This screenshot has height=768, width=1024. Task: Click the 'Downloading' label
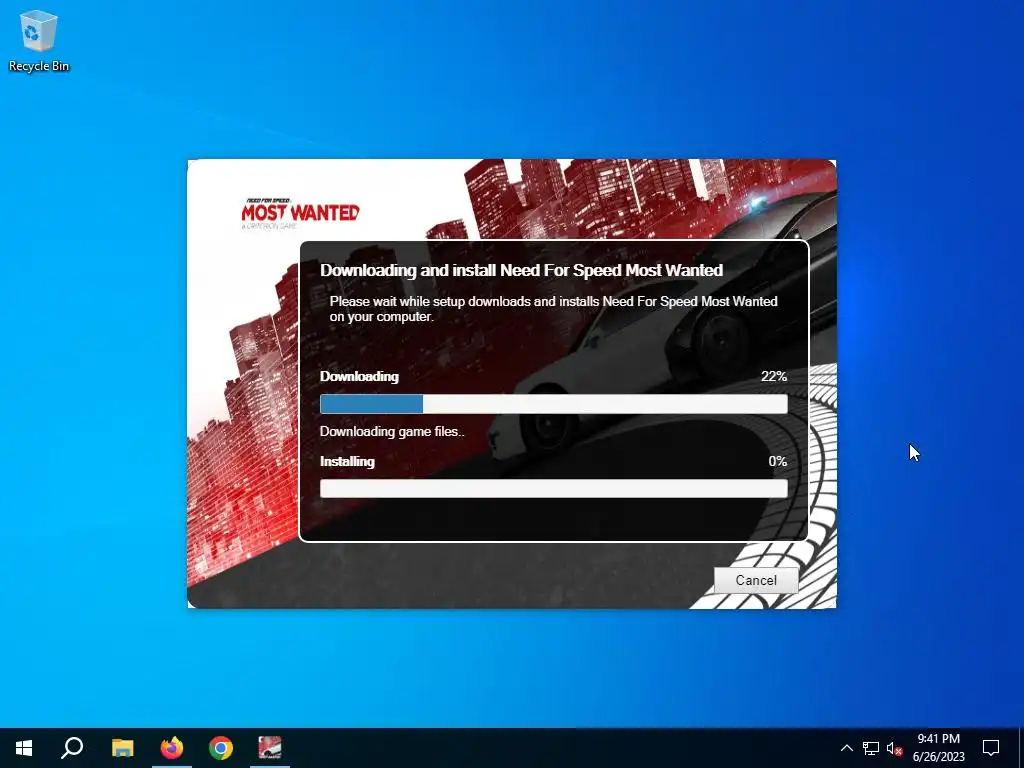(x=359, y=376)
